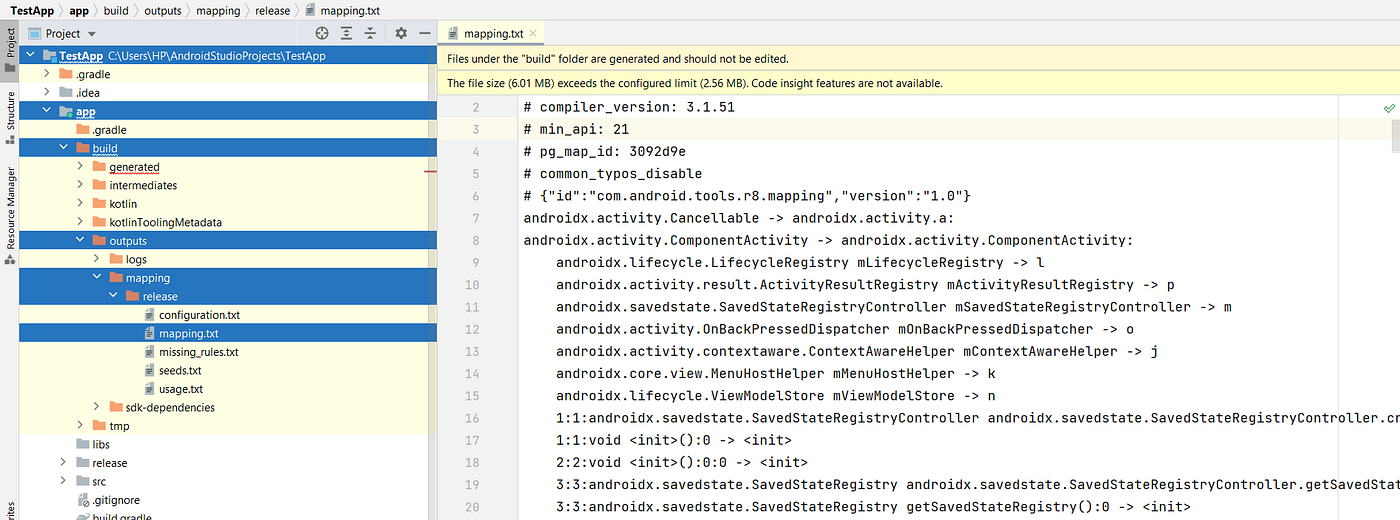Click the '# pg_map_id: 3092d9e' line
The height and width of the screenshot is (520, 1400).
click(x=604, y=152)
